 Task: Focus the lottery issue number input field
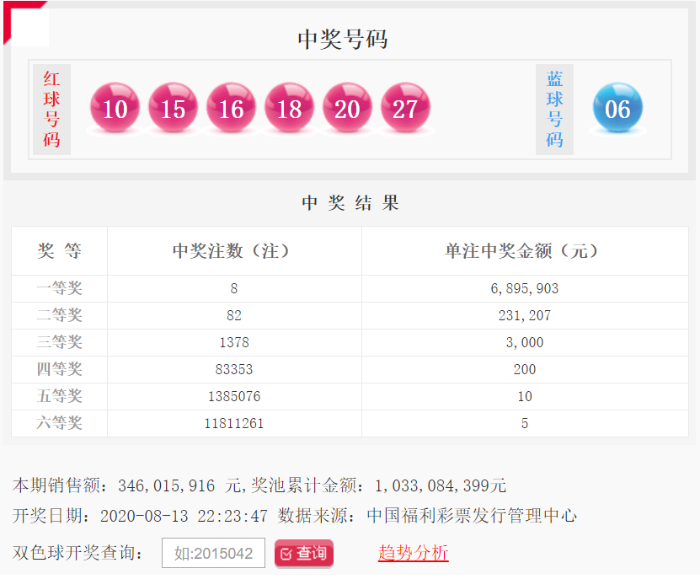click(213, 553)
